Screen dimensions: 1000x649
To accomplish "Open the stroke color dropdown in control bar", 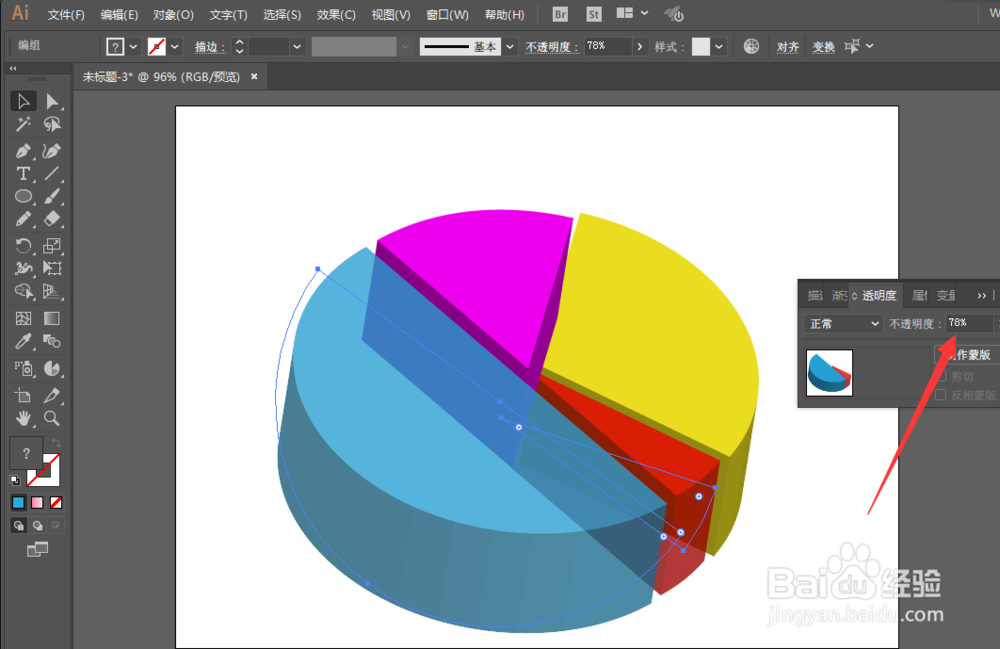I will coord(175,47).
